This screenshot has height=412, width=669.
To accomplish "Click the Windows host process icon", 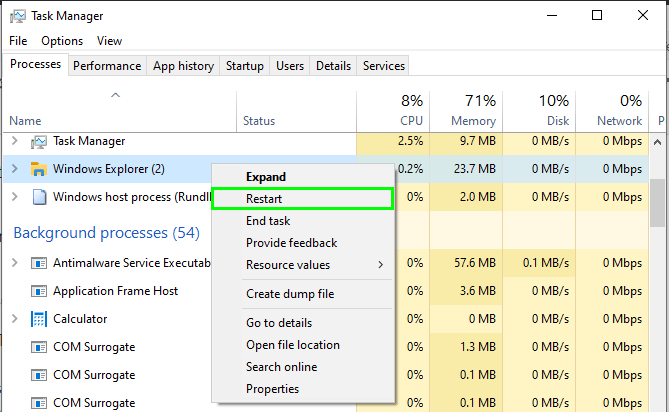I will pyautogui.click(x=39, y=197).
